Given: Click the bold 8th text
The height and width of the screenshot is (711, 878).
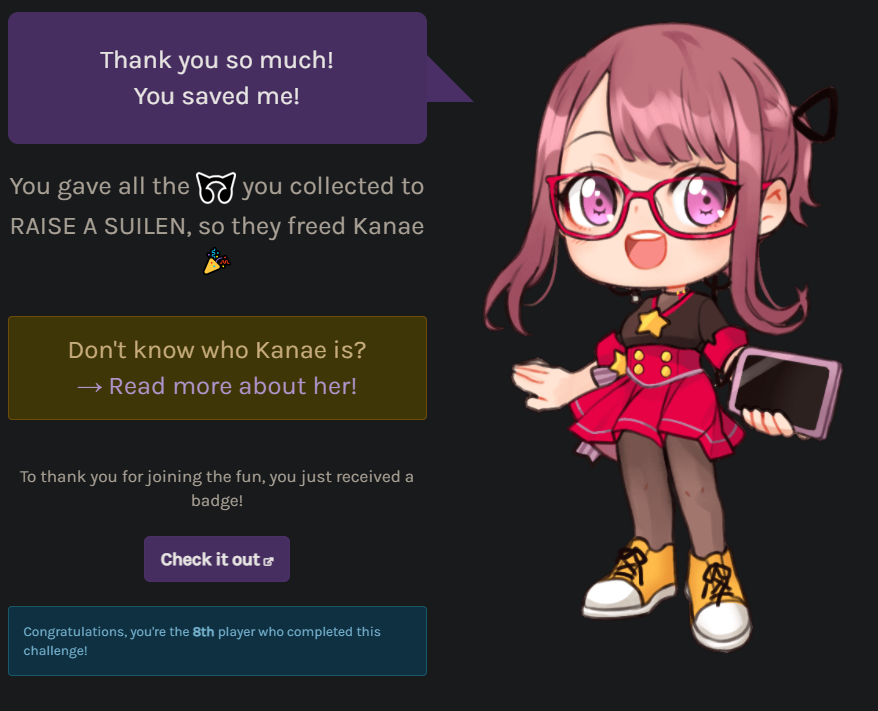Looking at the screenshot, I should [x=203, y=632].
